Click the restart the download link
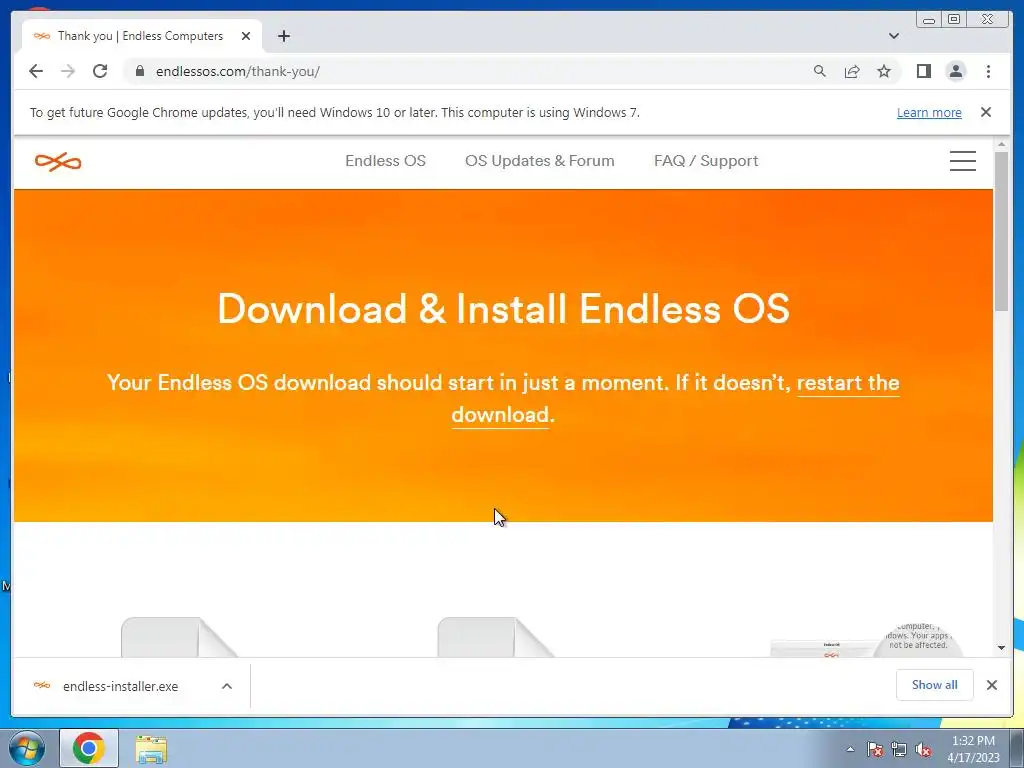Image resolution: width=1024 pixels, height=768 pixels. pyautogui.click(x=675, y=398)
